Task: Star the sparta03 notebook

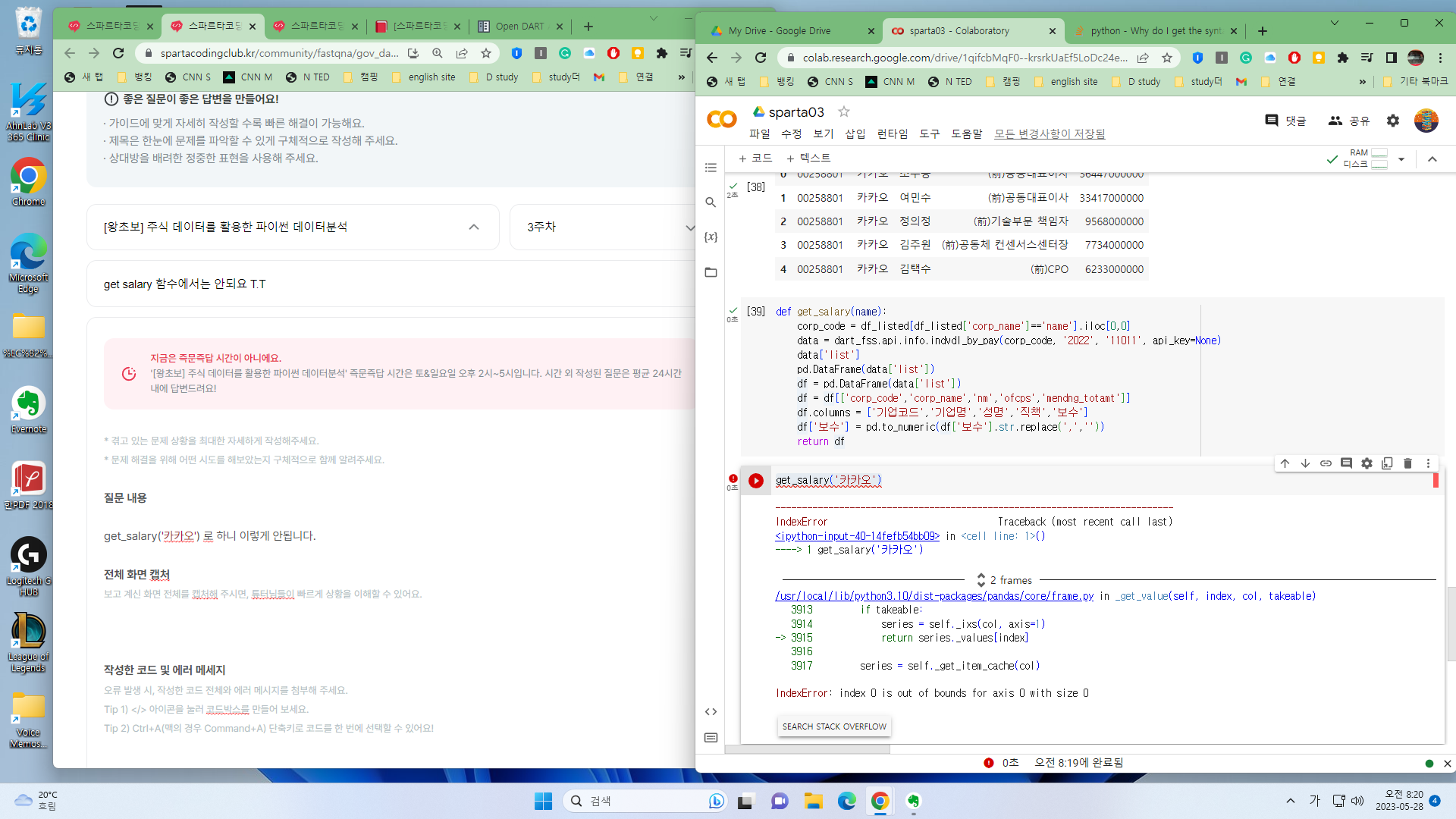Action: click(x=844, y=111)
